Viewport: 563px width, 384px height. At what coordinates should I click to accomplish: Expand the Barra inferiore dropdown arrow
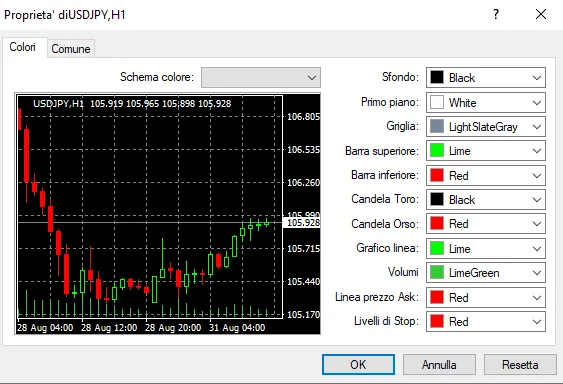(x=537, y=176)
